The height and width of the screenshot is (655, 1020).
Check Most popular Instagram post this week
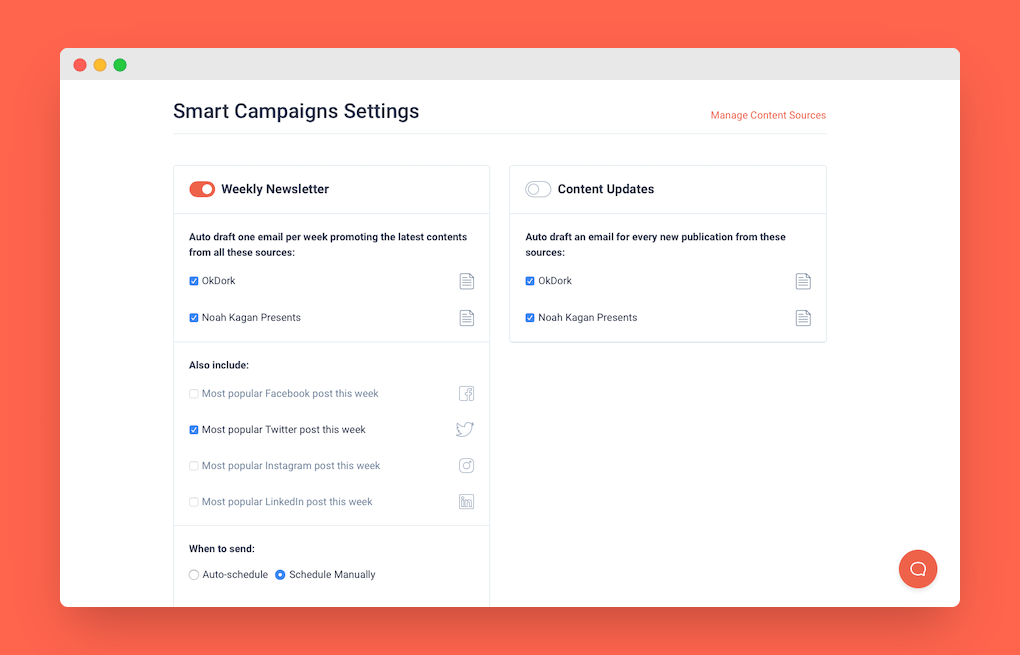point(194,466)
